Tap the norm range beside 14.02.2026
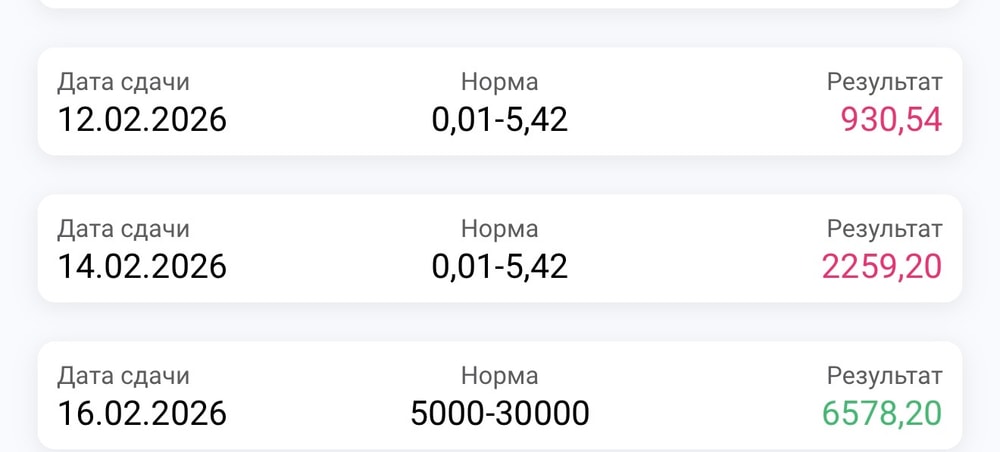 pos(499,266)
